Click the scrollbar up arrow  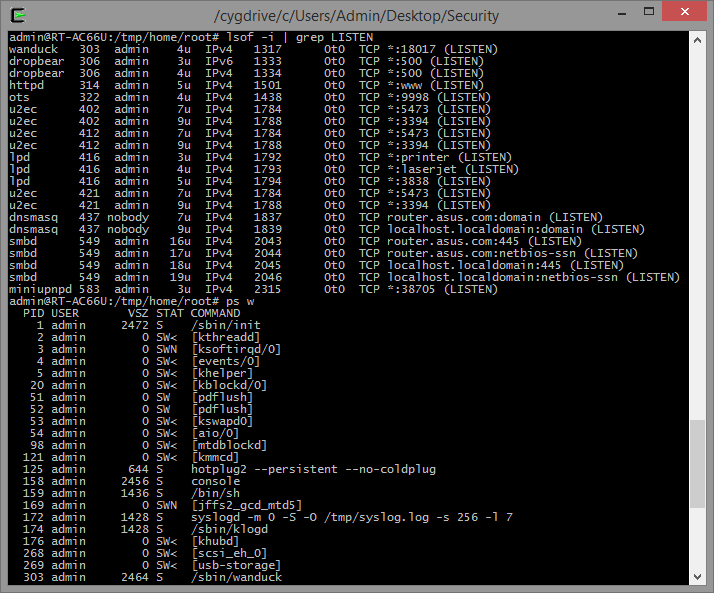point(697,40)
